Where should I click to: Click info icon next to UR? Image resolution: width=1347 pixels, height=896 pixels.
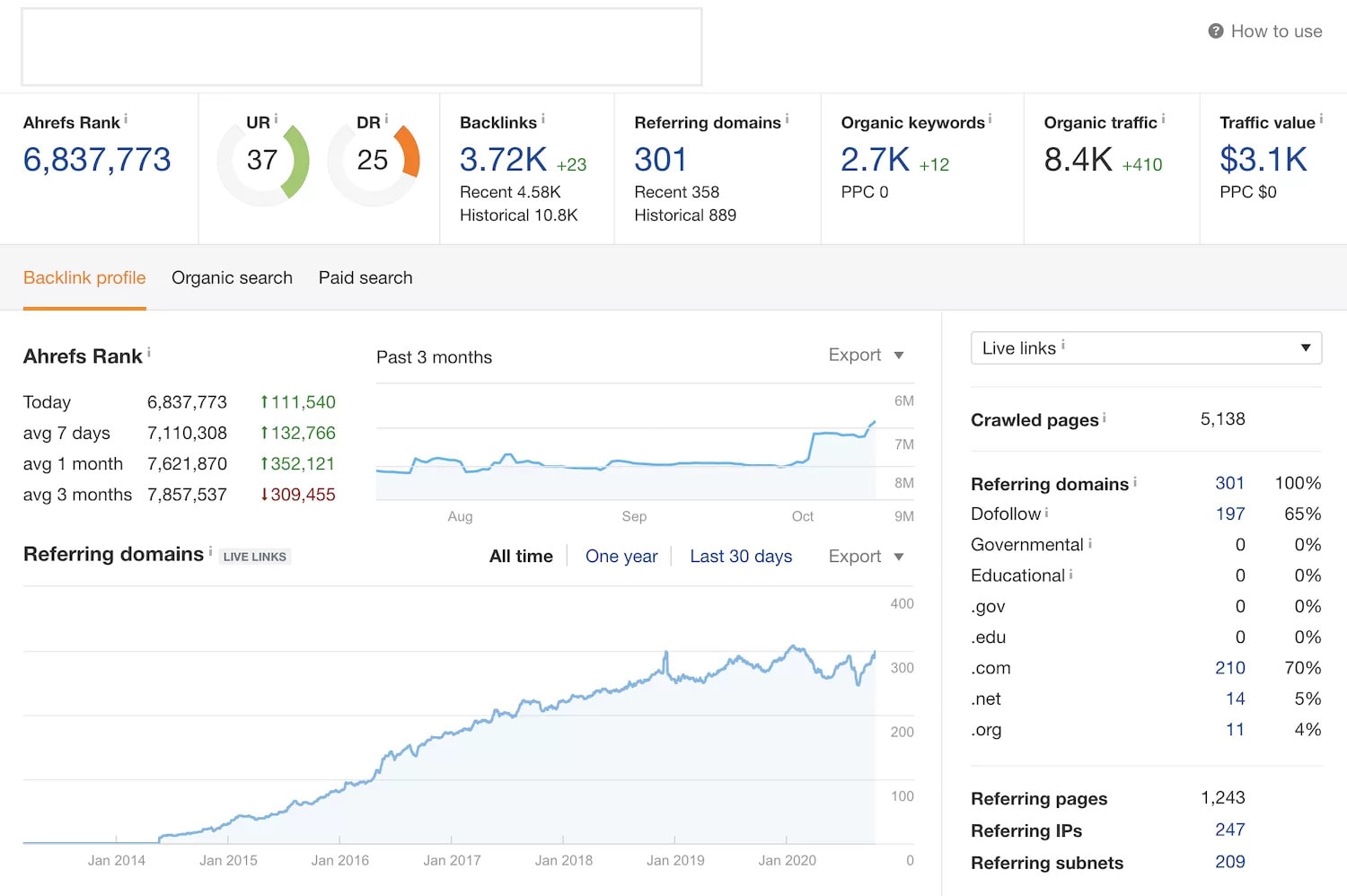click(276, 119)
